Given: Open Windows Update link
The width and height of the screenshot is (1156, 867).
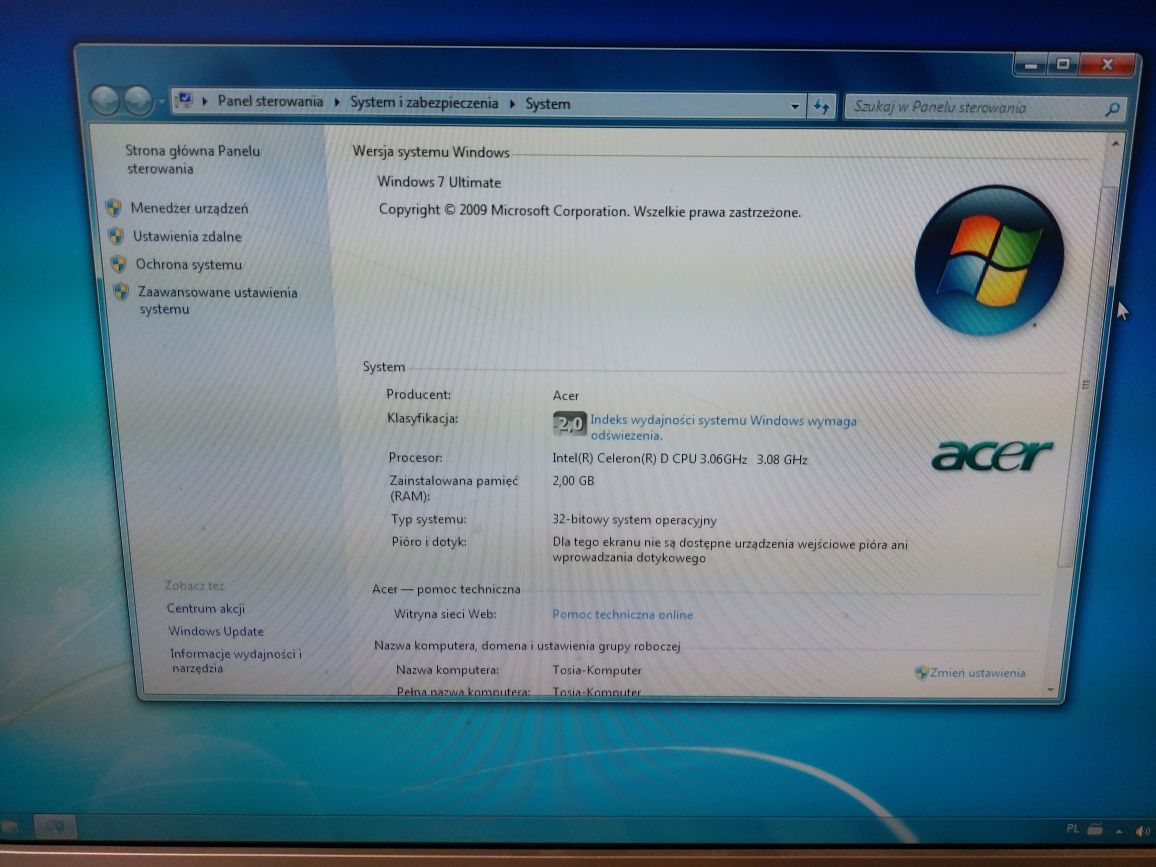Looking at the screenshot, I should click(216, 631).
